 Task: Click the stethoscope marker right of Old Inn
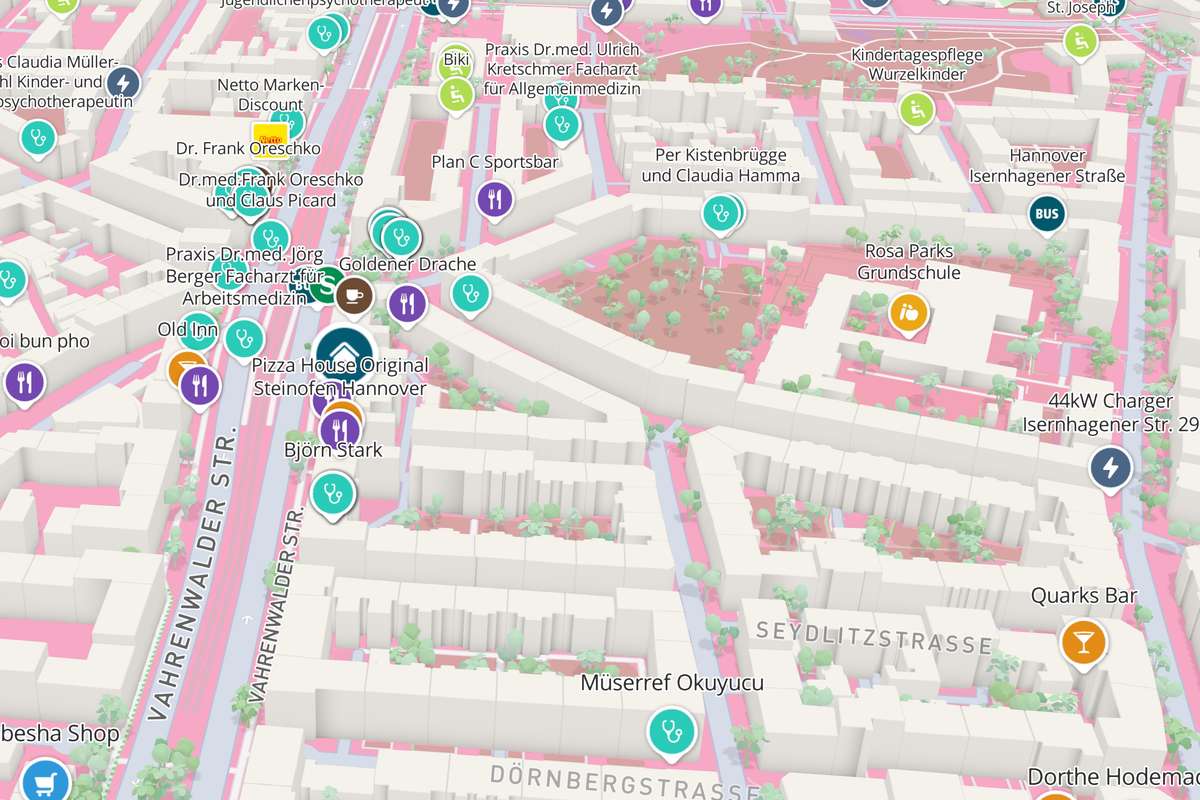(244, 338)
